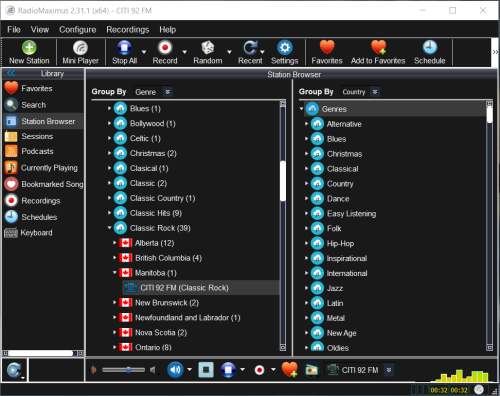Select Station Browser in the Library
Screen dimensions: 500x396
pyautogui.click(x=43, y=121)
